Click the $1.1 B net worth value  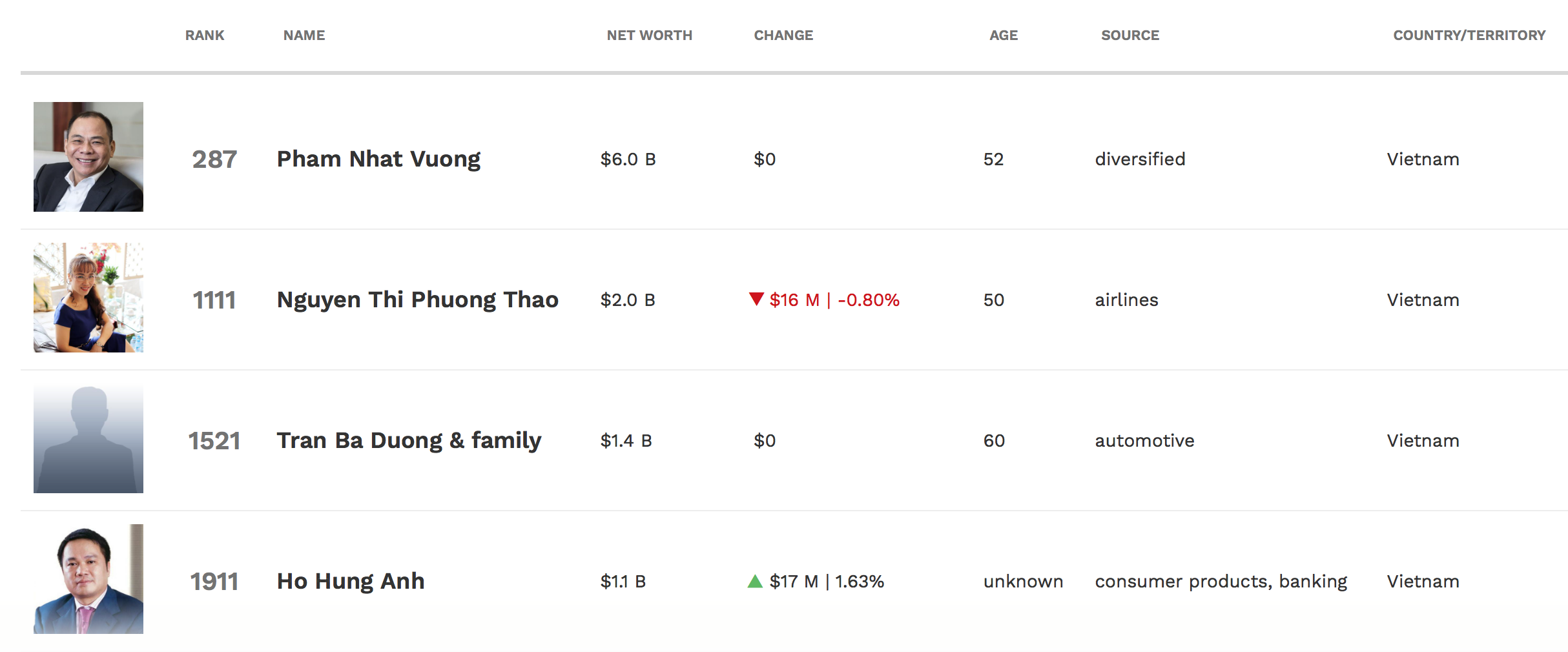(x=623, y=582)
